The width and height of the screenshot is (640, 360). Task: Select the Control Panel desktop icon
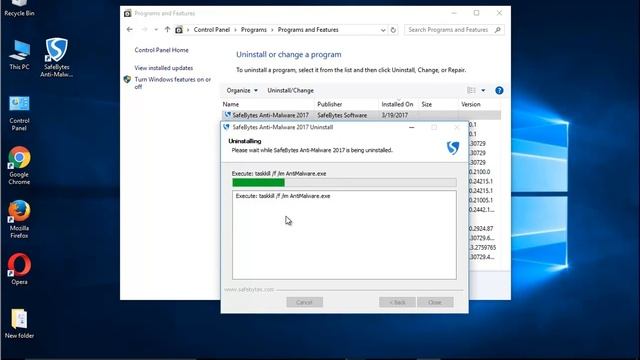[19, 113]
